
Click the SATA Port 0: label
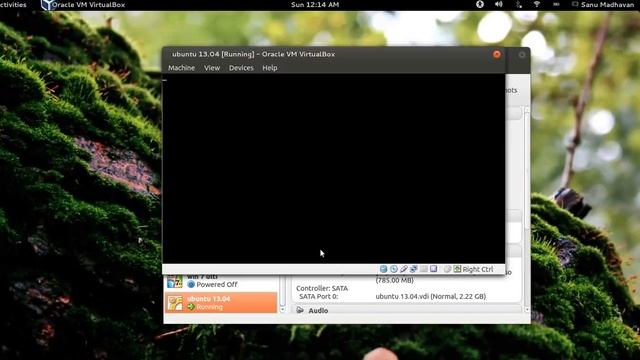click(x=318, y=296)
